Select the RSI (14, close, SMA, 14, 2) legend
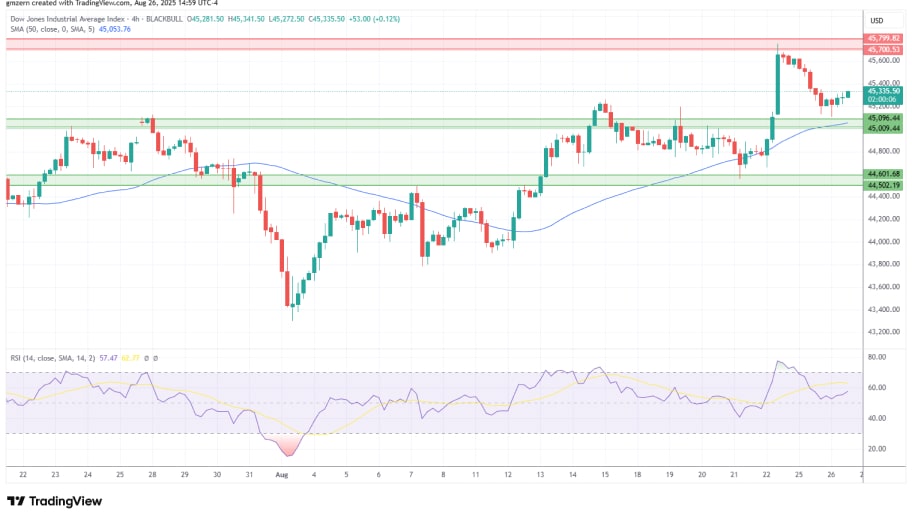This screenshot has height=513, width=912. click(52, 358)
